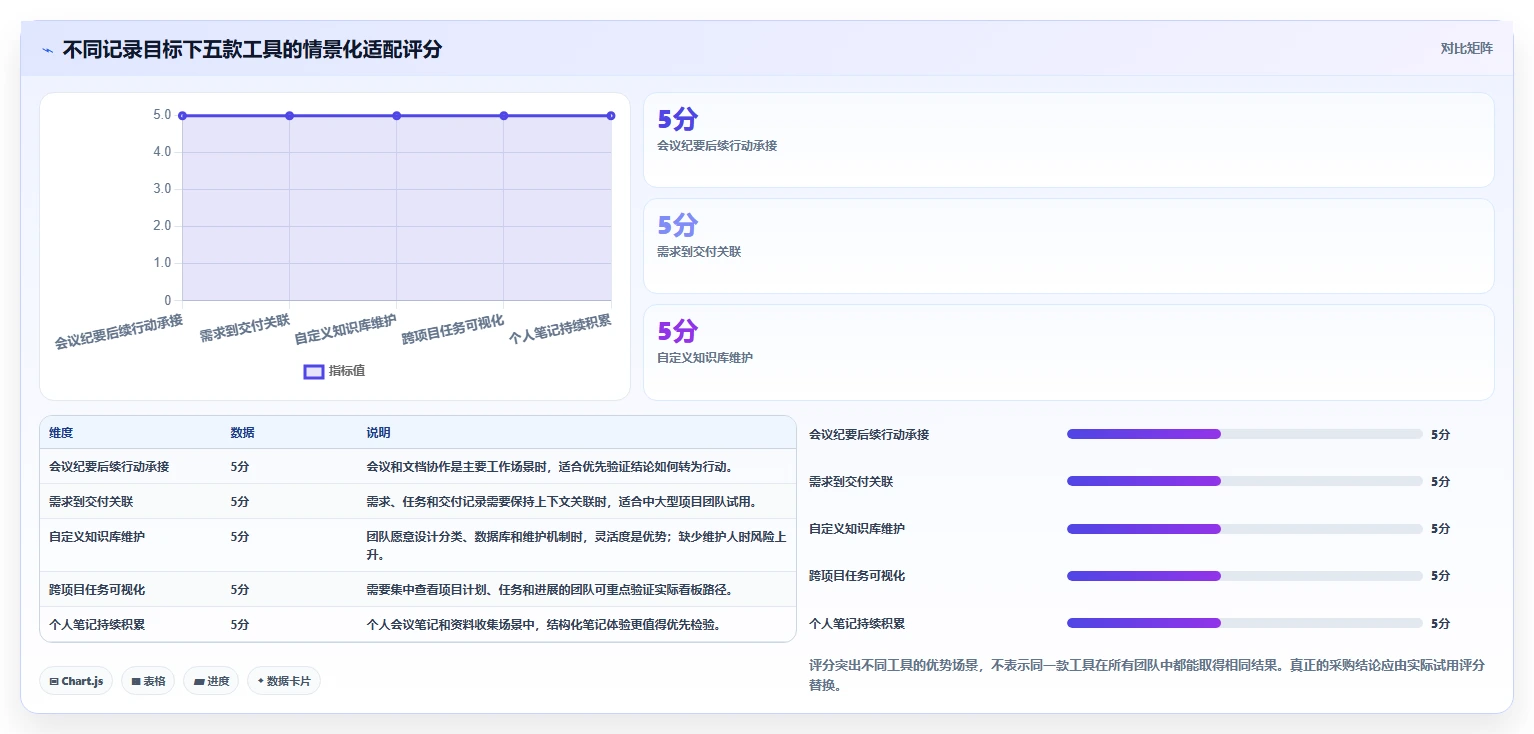Click the footnote starting 评分突出不同工具的优势场景
Viewport: 1534px width, 734px height.
tap(1147, 675)
